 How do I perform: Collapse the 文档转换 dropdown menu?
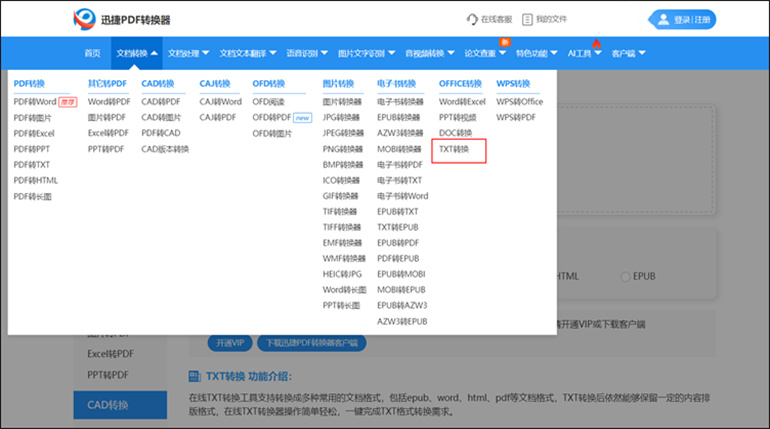(x=154, y=53)
